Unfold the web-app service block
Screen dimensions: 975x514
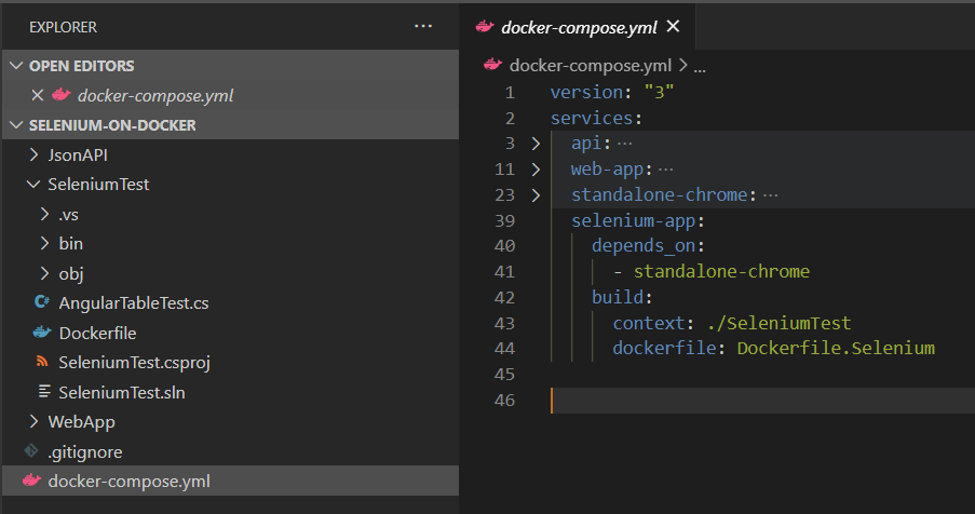pos(536,169)
